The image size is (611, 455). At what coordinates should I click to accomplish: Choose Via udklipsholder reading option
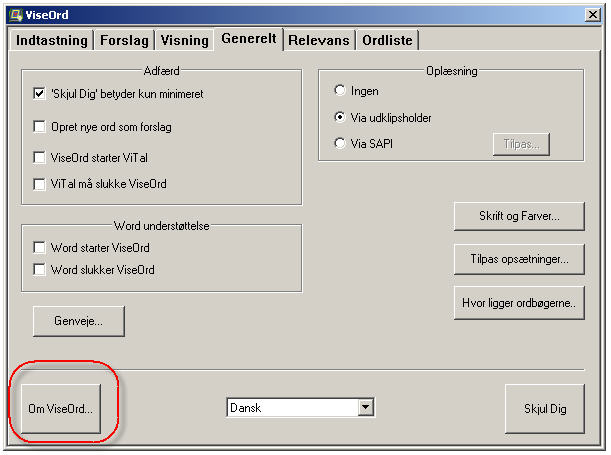pyautogui.click(x=340, y=117)
